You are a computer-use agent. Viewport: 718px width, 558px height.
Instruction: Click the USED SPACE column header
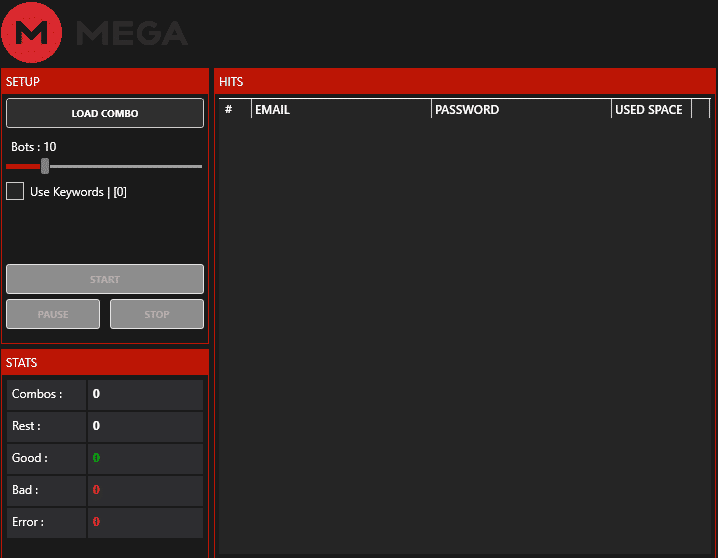[651, 109]
